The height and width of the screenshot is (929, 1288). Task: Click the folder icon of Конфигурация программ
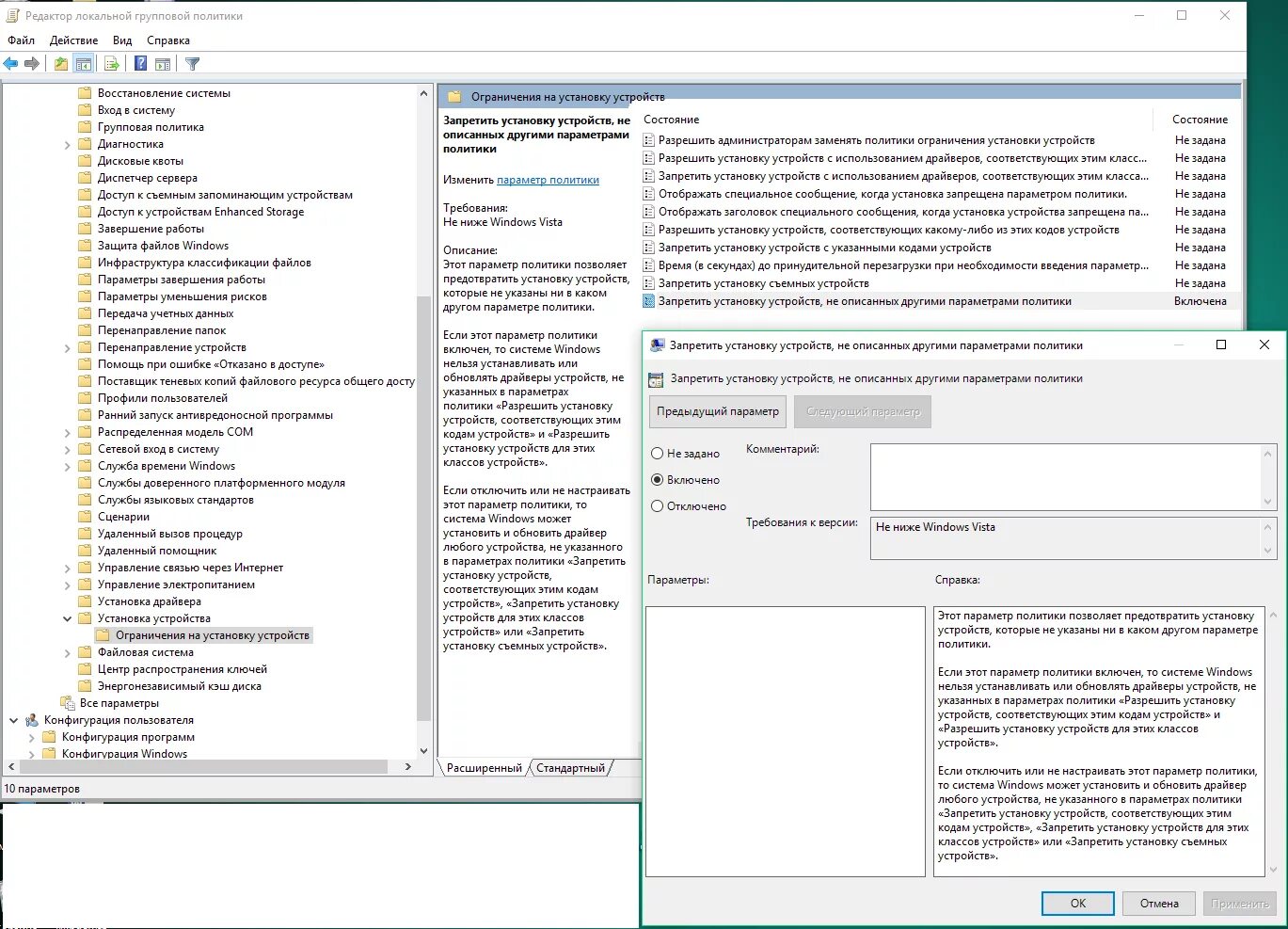point(49,737)
